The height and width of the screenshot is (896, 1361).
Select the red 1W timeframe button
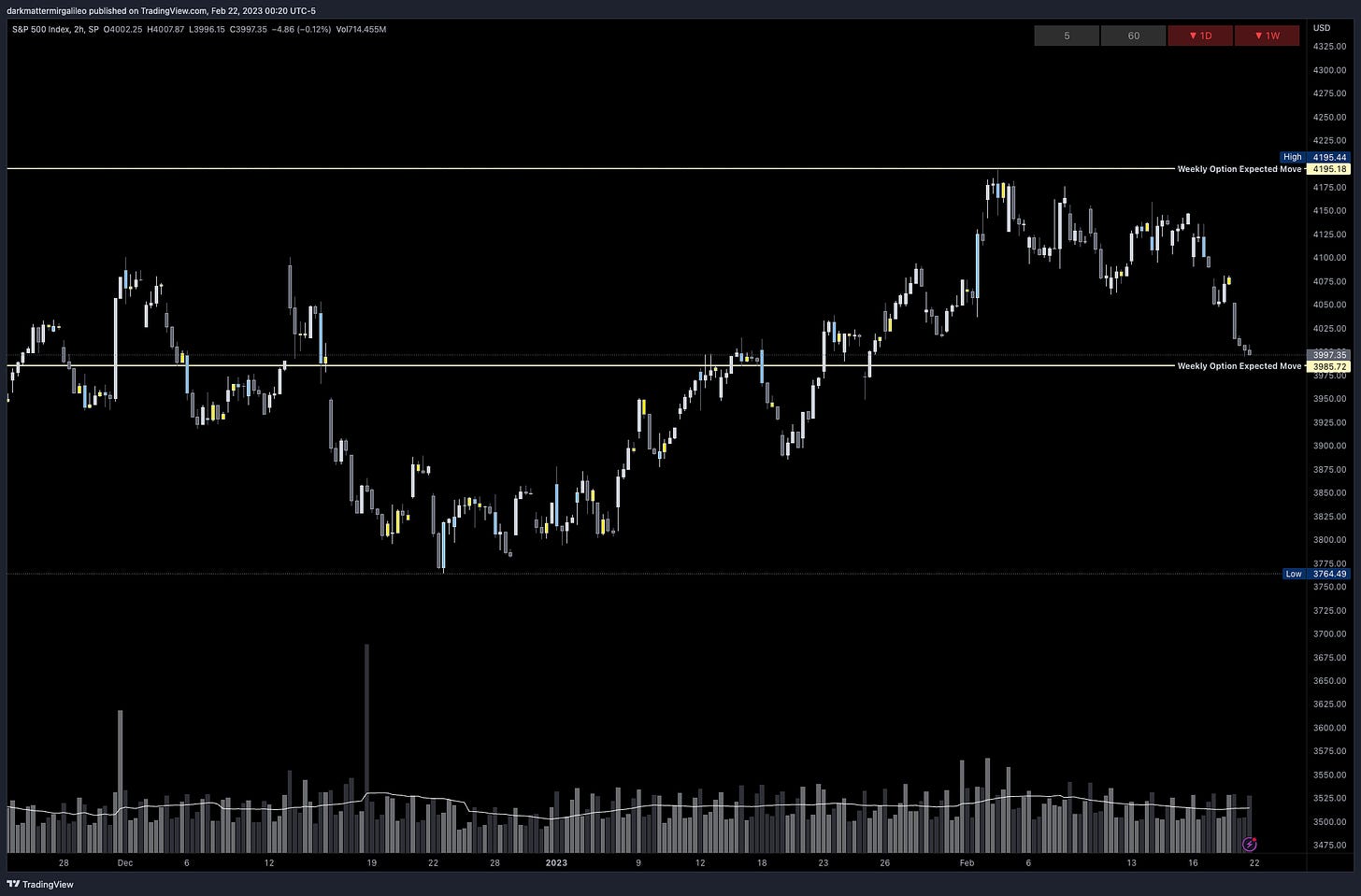click(x=1267, y=36)
